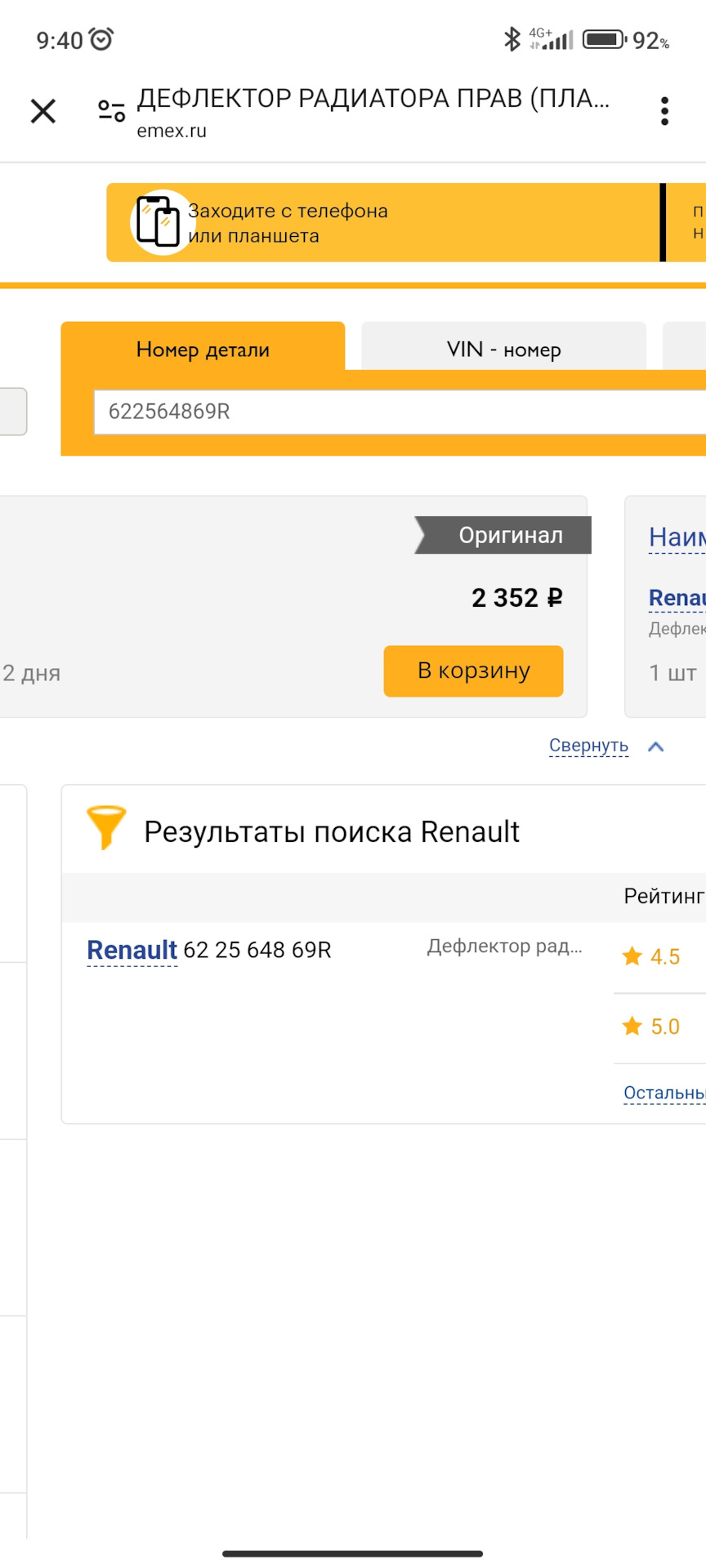Tap the 622564869R part number input field
The height and width of the screenshot is (1568, 706).
pos(327,413)
